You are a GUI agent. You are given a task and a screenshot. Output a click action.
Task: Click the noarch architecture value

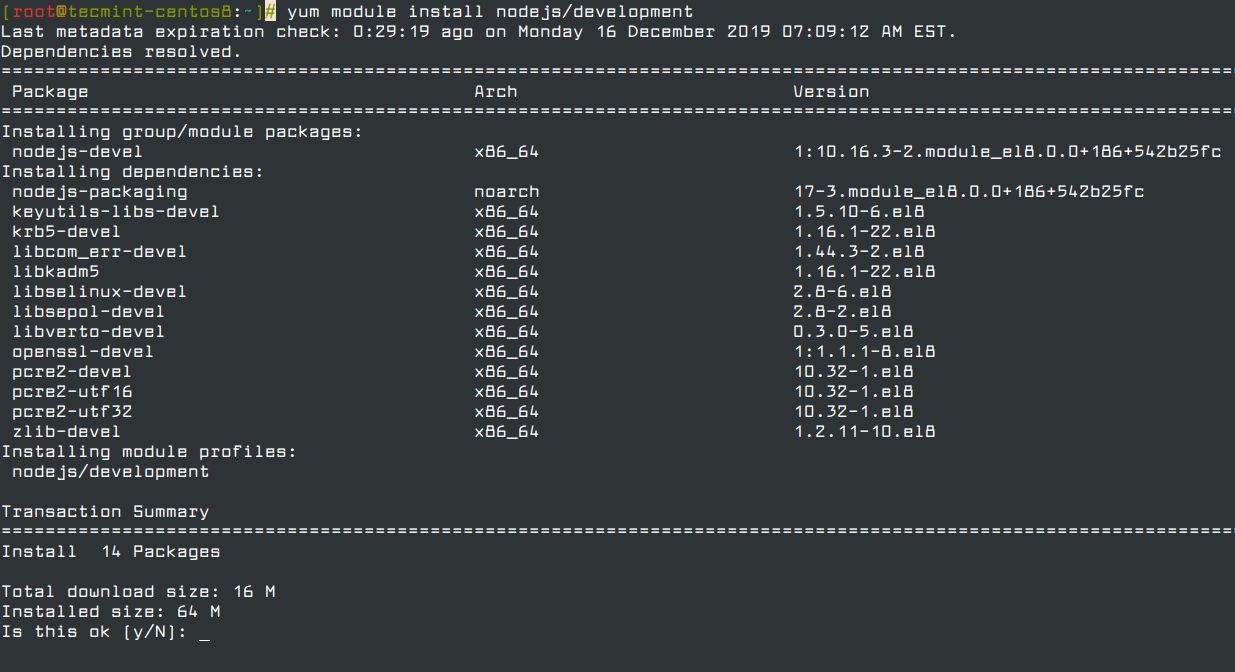tap(507, 192)
